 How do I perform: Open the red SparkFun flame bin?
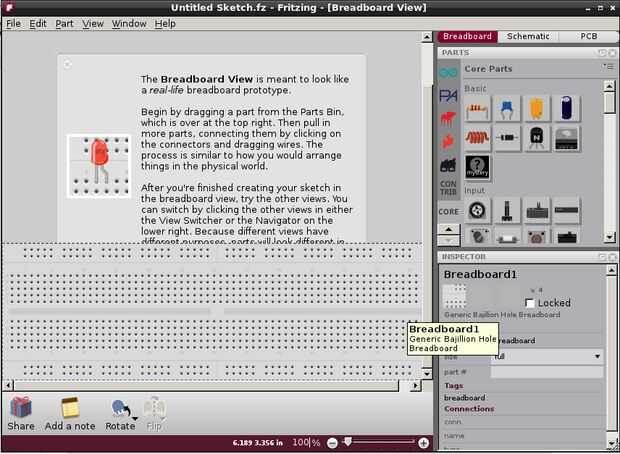448,141
